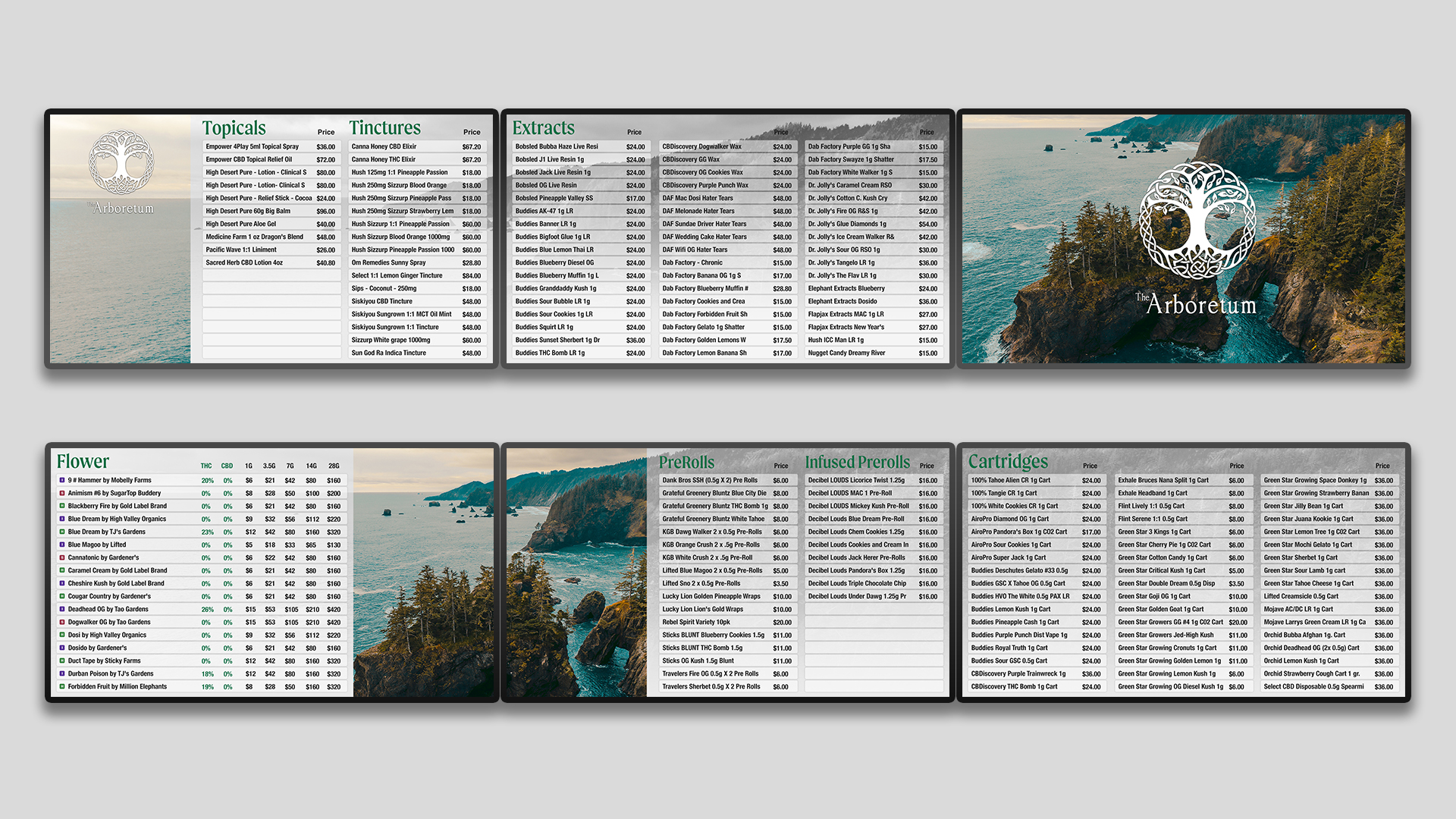Click $420 price for Dogwalker OG

pos(334,623)
